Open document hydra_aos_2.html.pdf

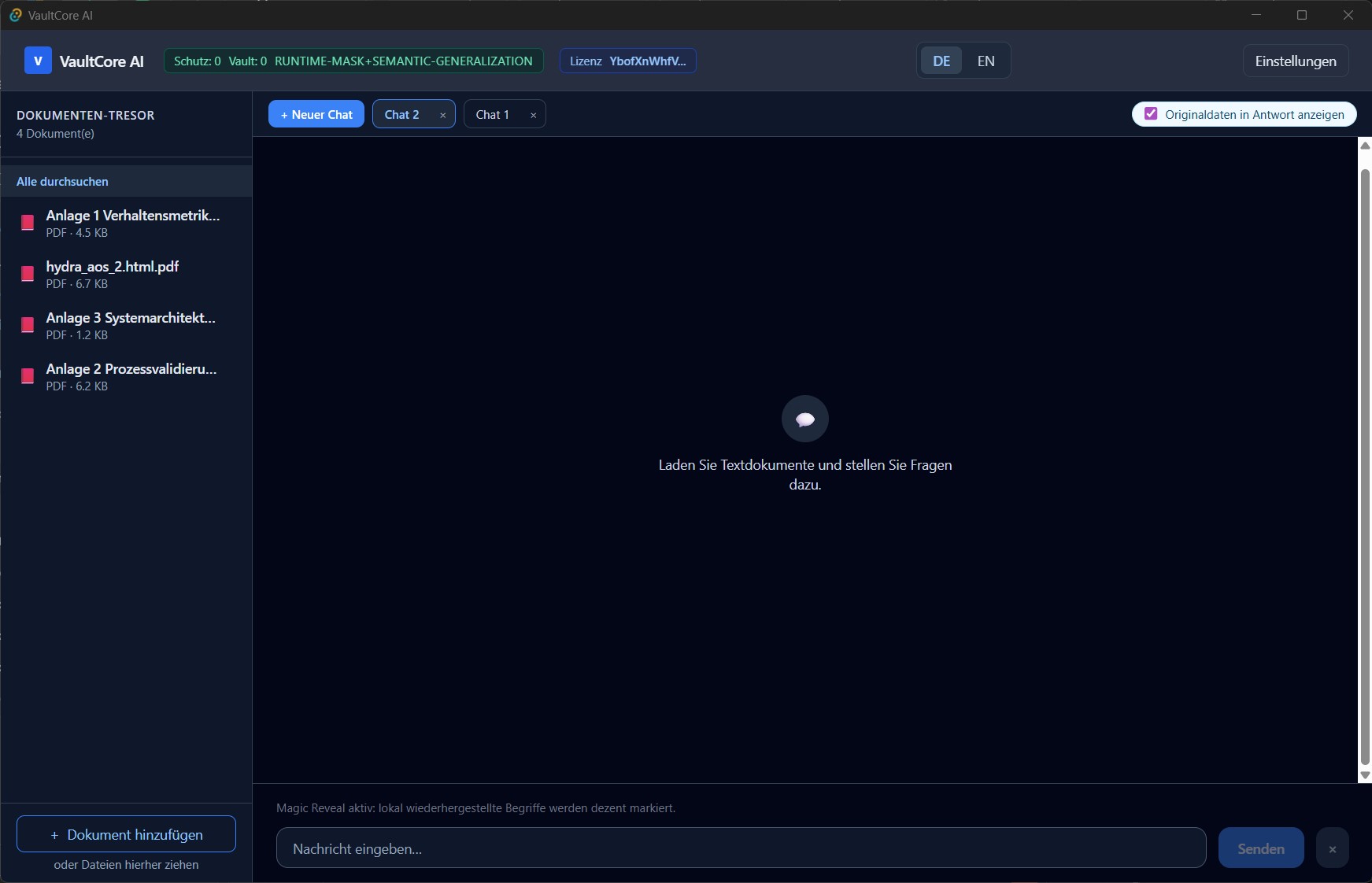click(126, 274)
